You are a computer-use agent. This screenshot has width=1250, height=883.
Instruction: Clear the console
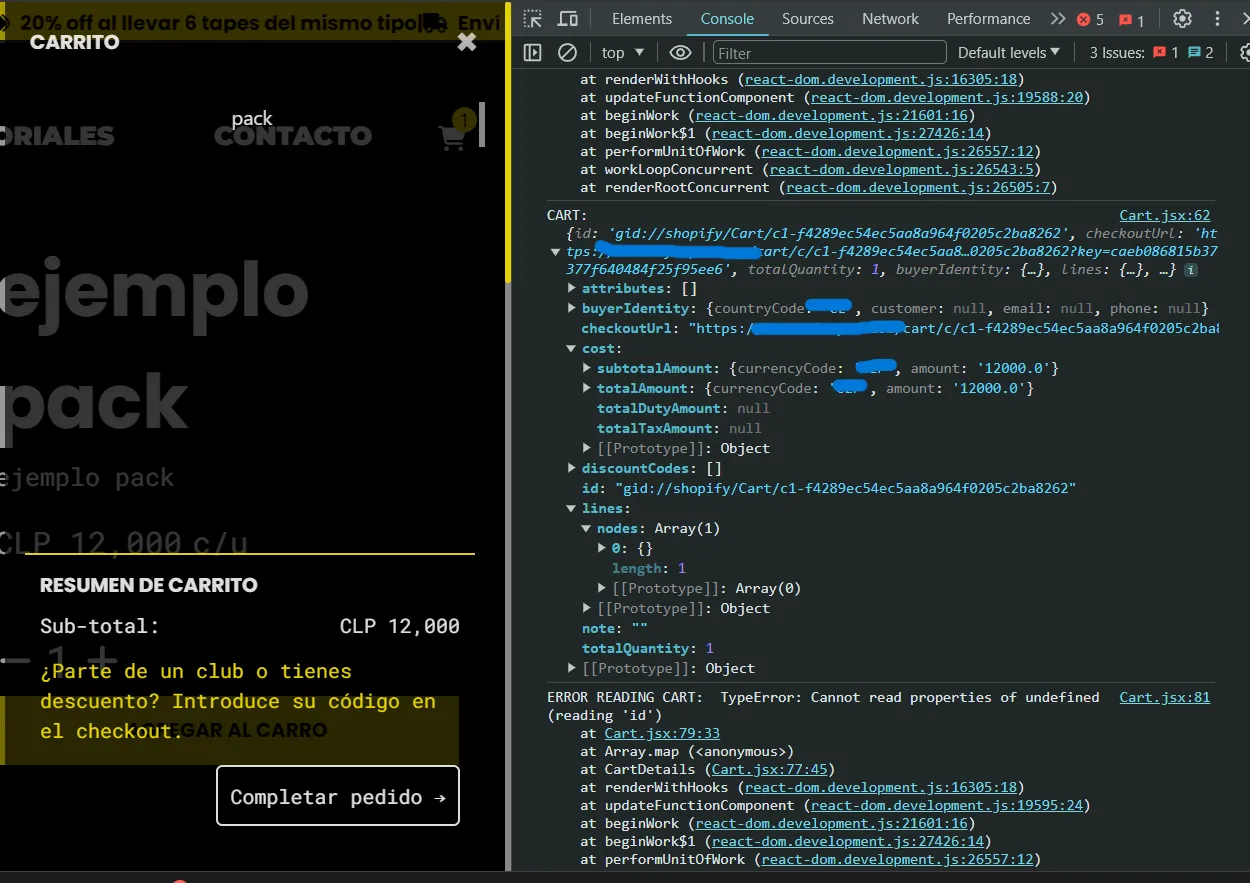567,53
